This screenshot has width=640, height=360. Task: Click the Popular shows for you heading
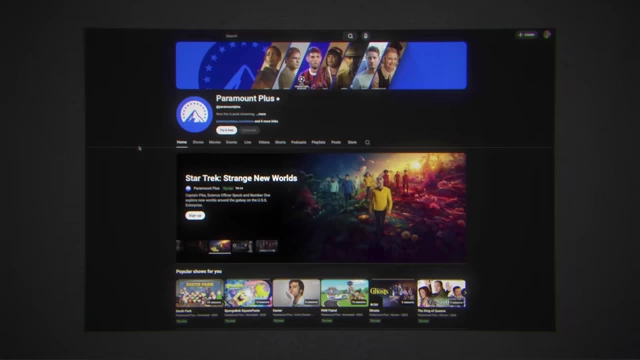tap(199, 271)
